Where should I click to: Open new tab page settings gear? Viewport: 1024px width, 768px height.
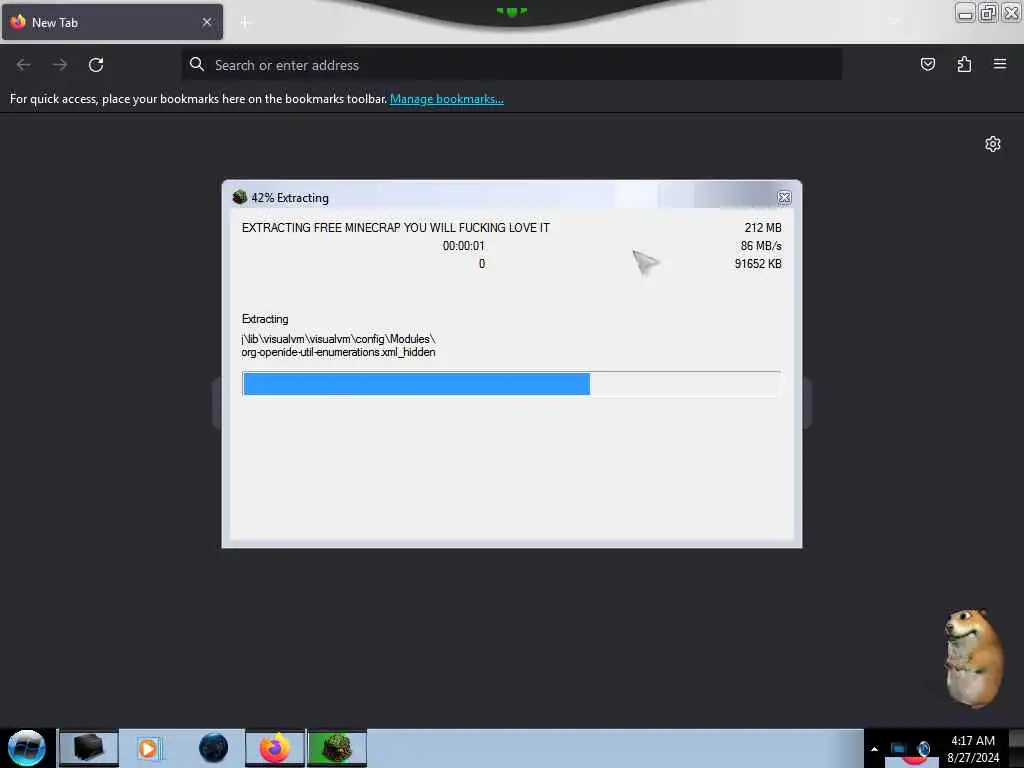click(x=993, y=144)
